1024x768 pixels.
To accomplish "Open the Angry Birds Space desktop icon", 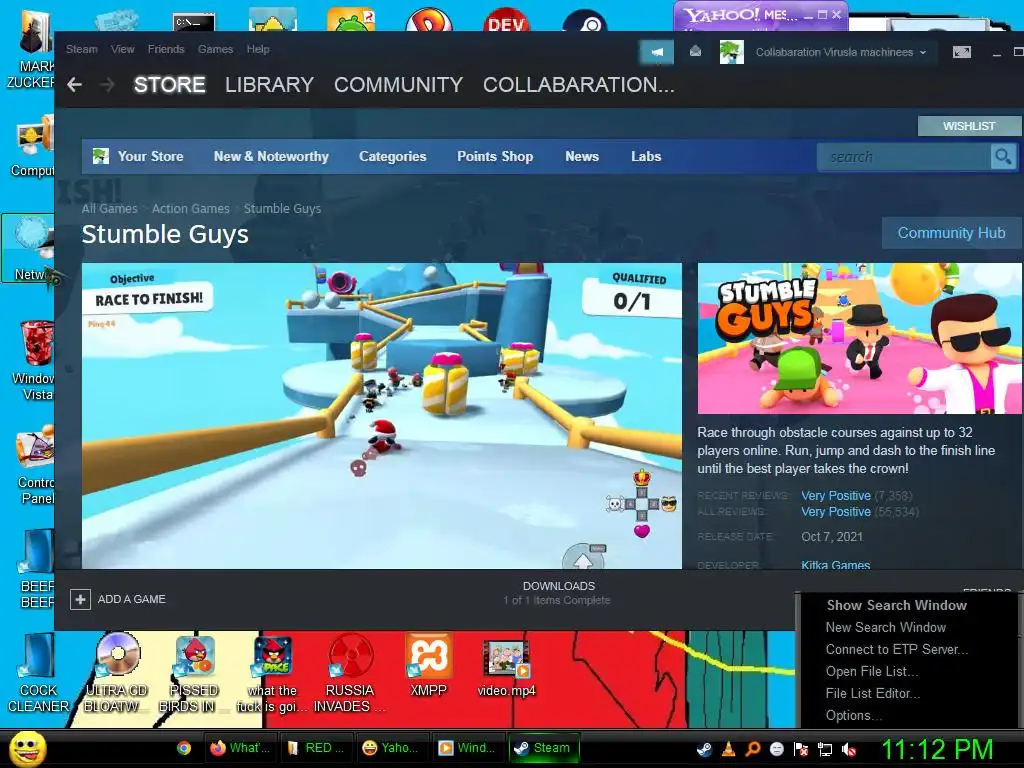I will click(272, 674).
